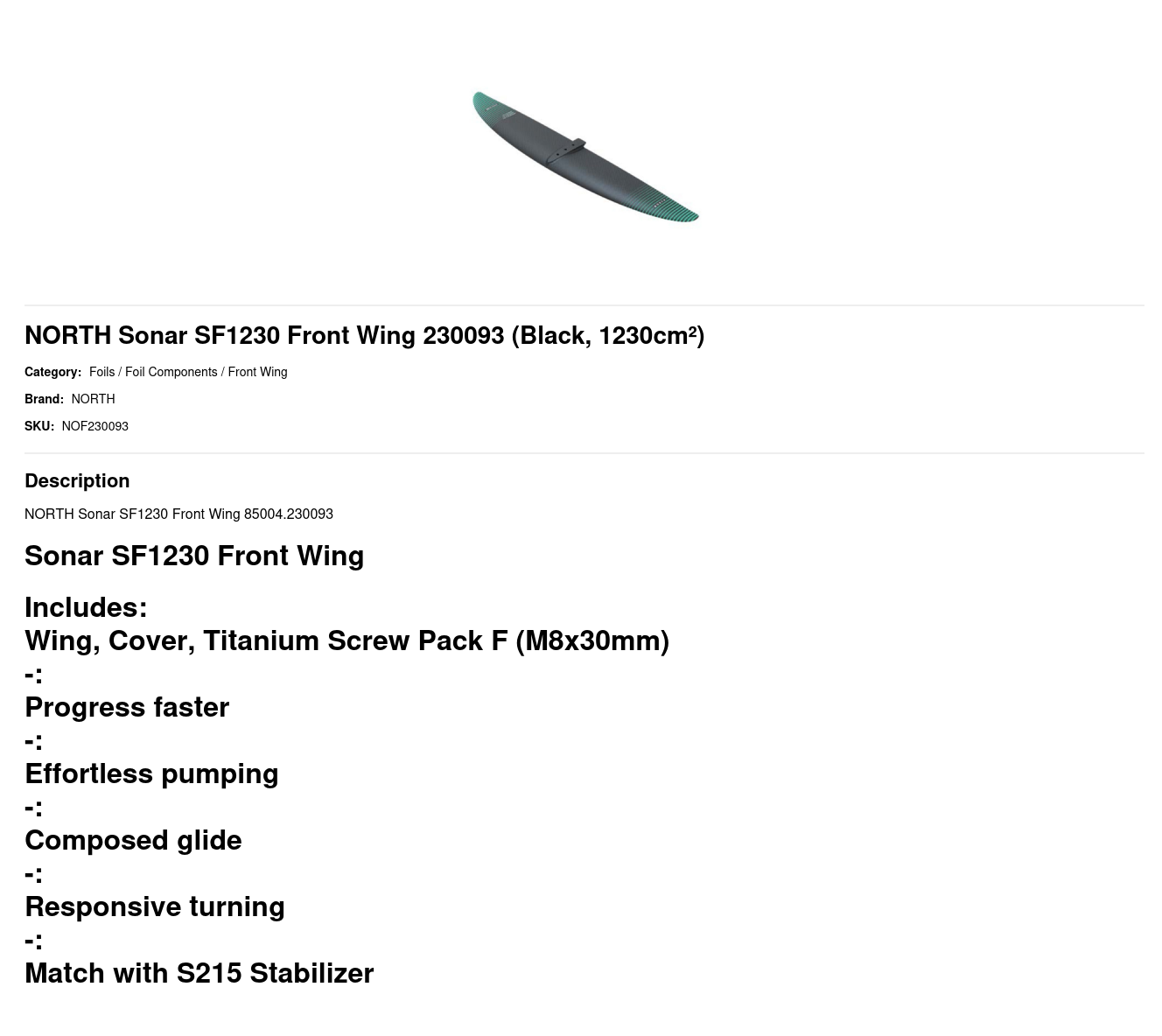Click the Progress faster feature text
Screen dimensions: 1162x1036
tap(127, 707)
